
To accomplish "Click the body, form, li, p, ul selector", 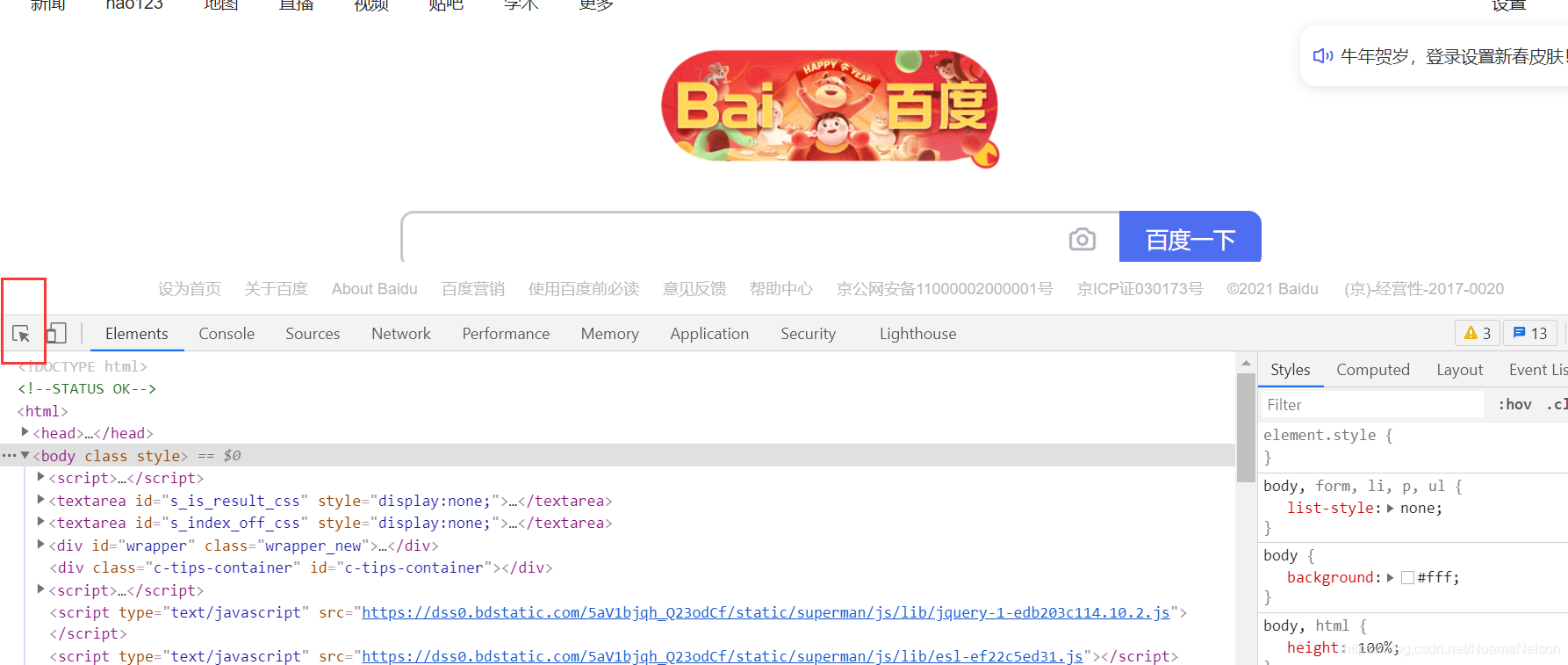I will point(1354,486).
